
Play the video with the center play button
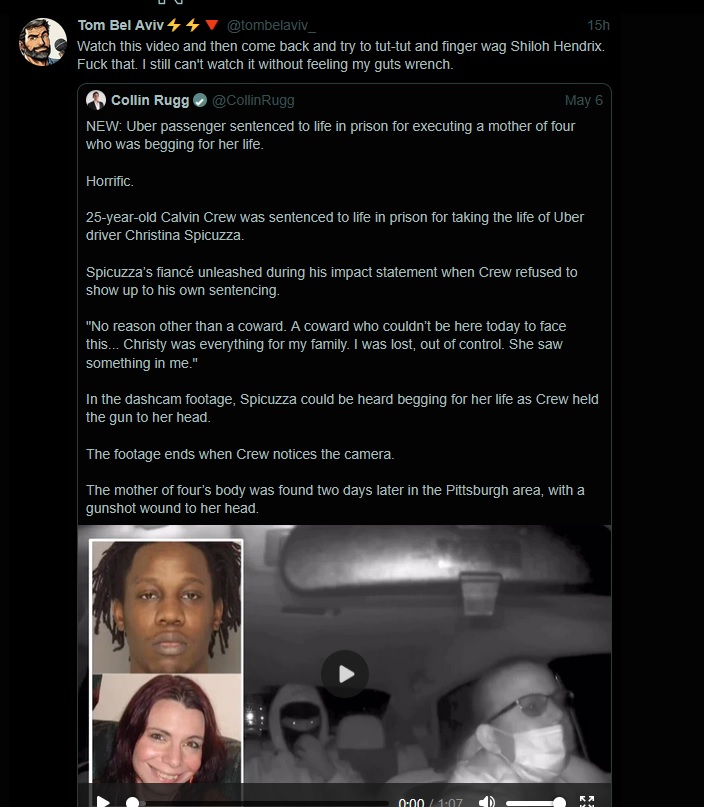coord(345,674)
